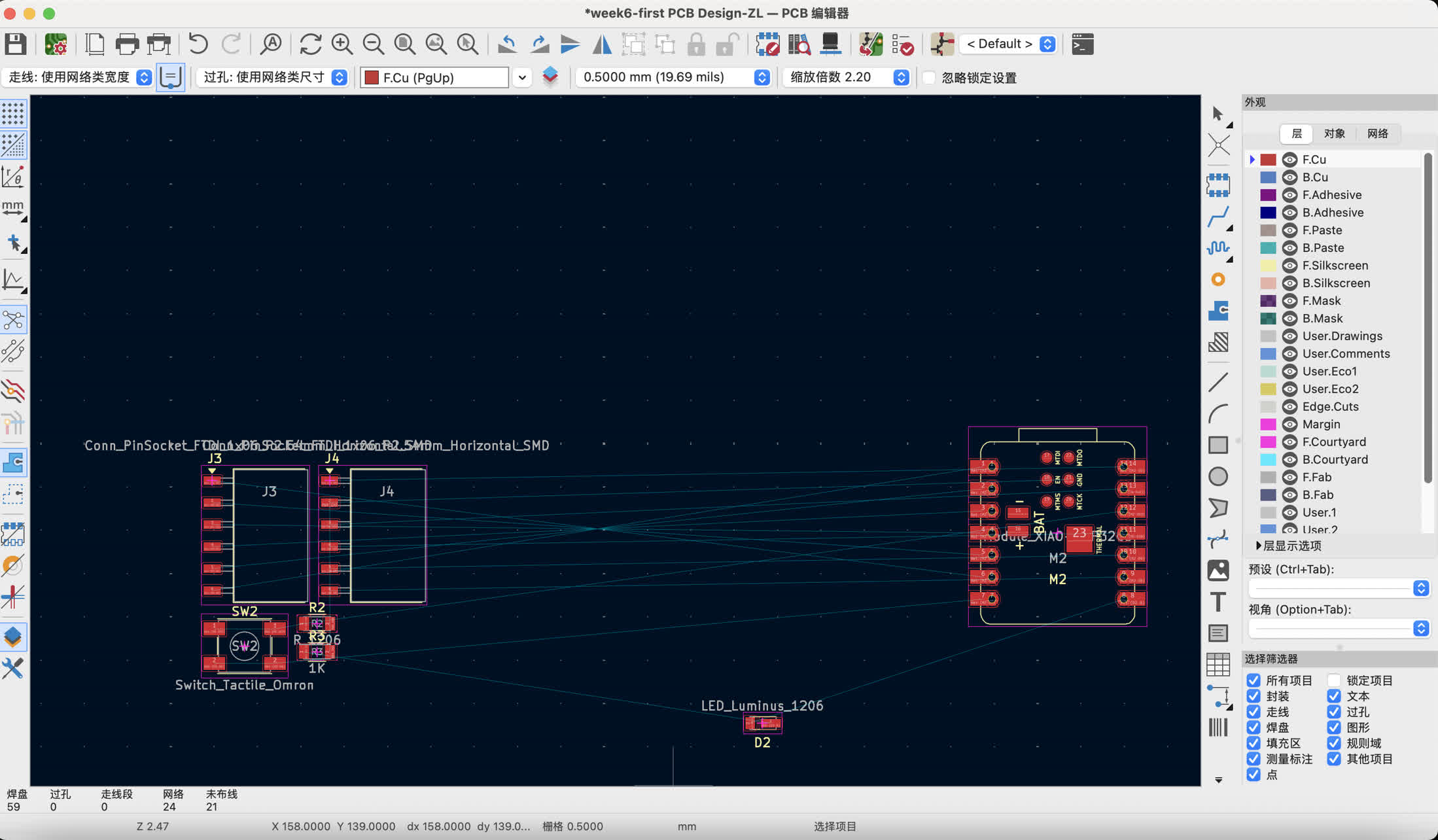Select the Draw circle tool

click(x=1218, y=476)
